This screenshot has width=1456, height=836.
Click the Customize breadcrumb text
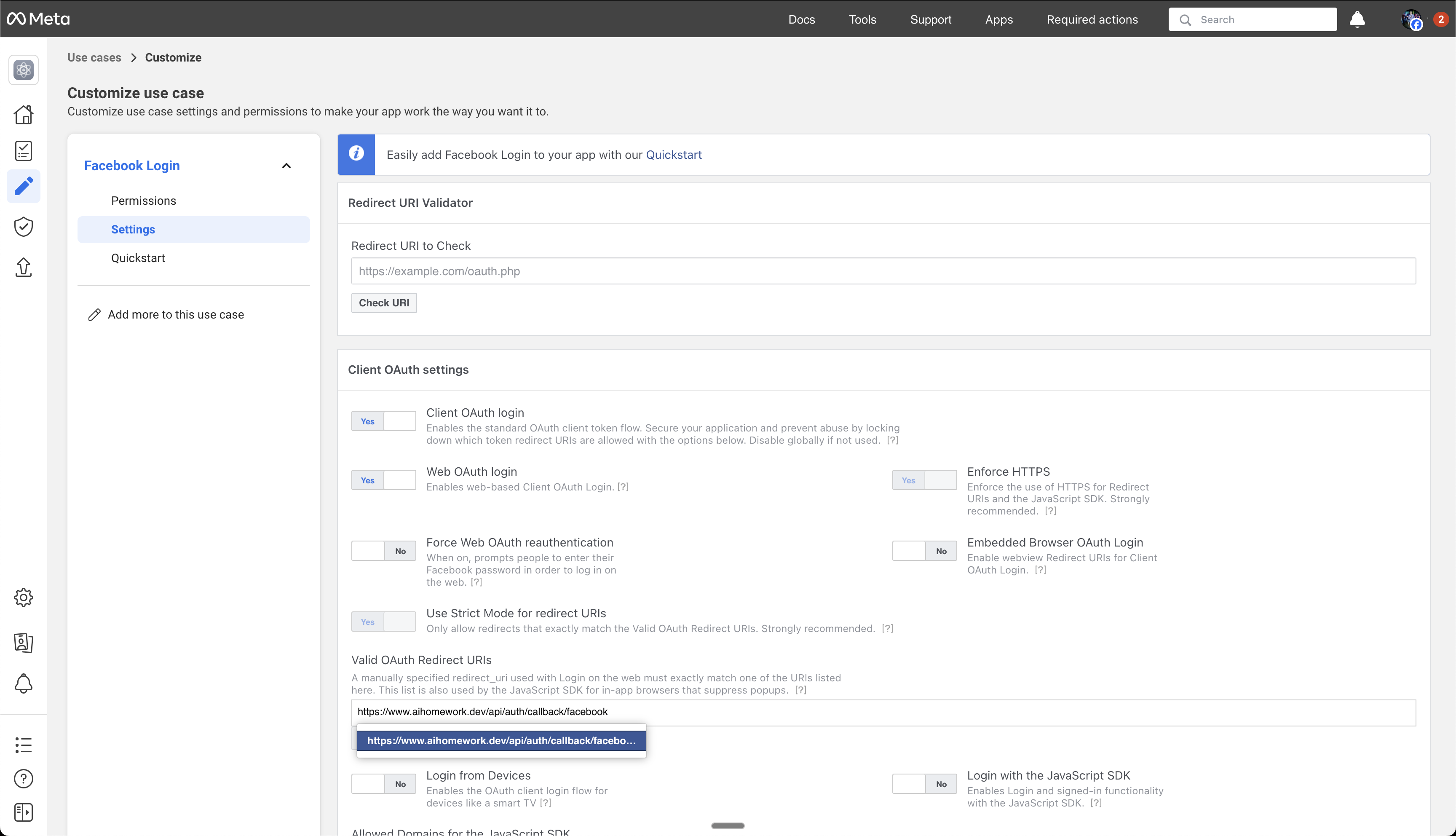point(173,57)
